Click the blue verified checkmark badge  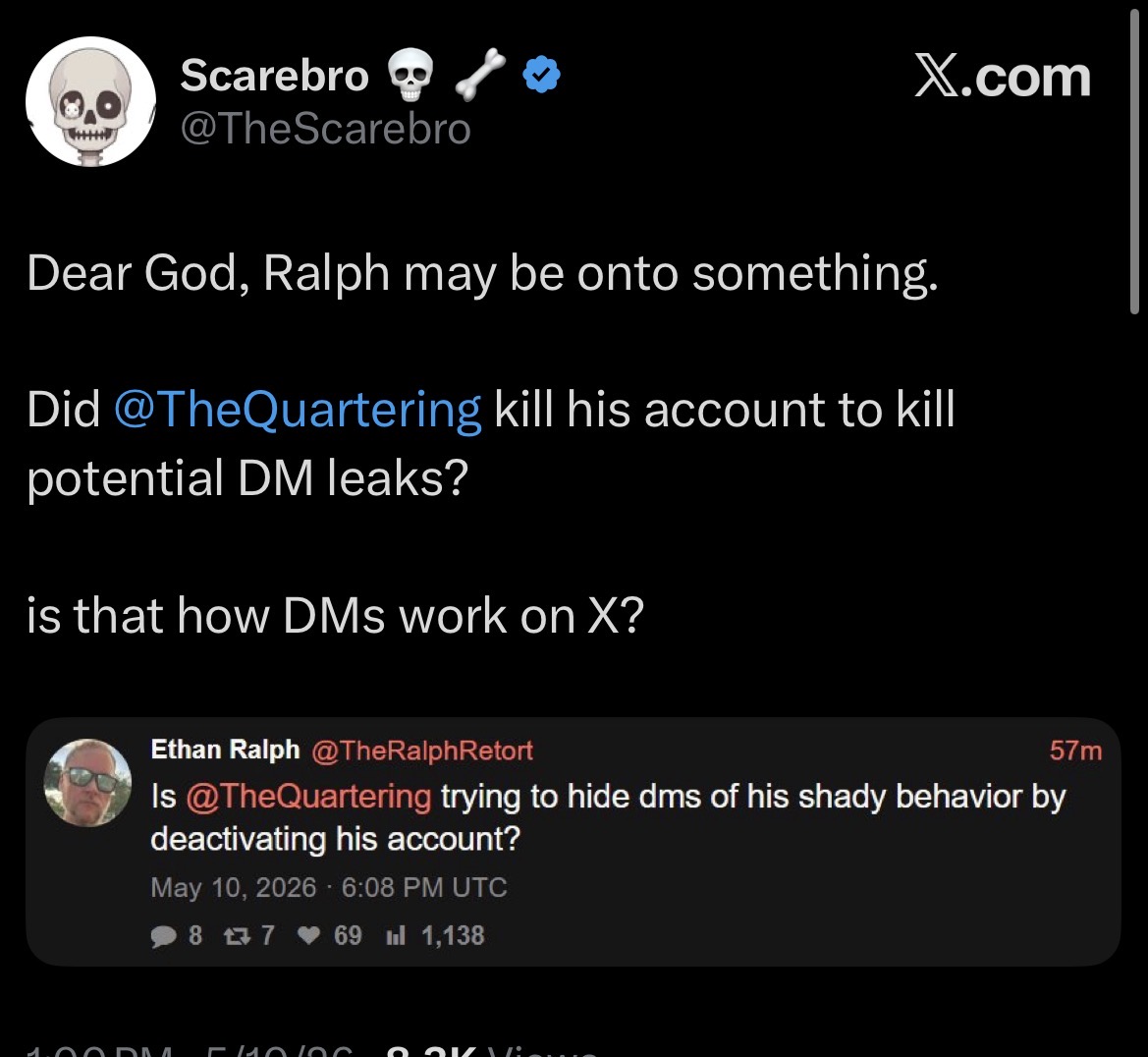point(542,74)
